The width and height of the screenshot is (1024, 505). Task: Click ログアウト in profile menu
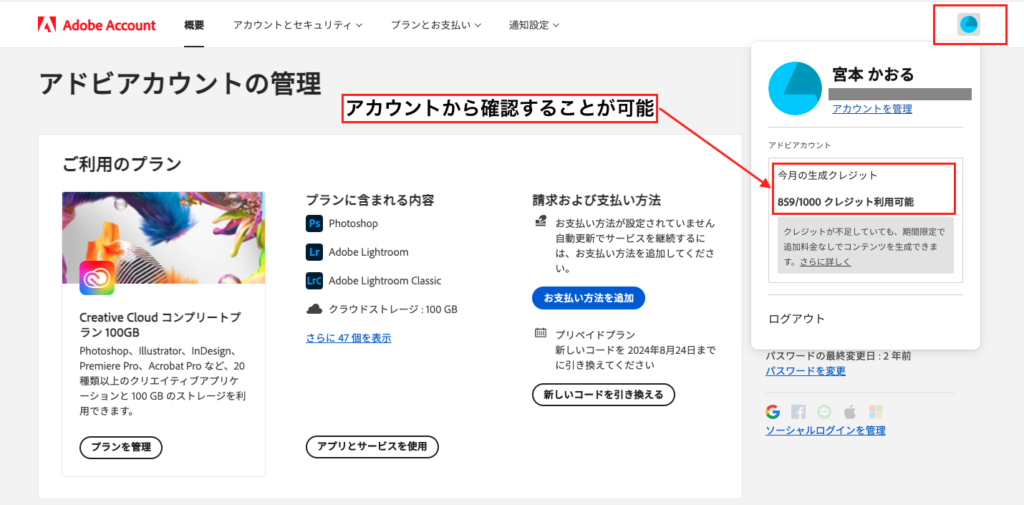797,319
